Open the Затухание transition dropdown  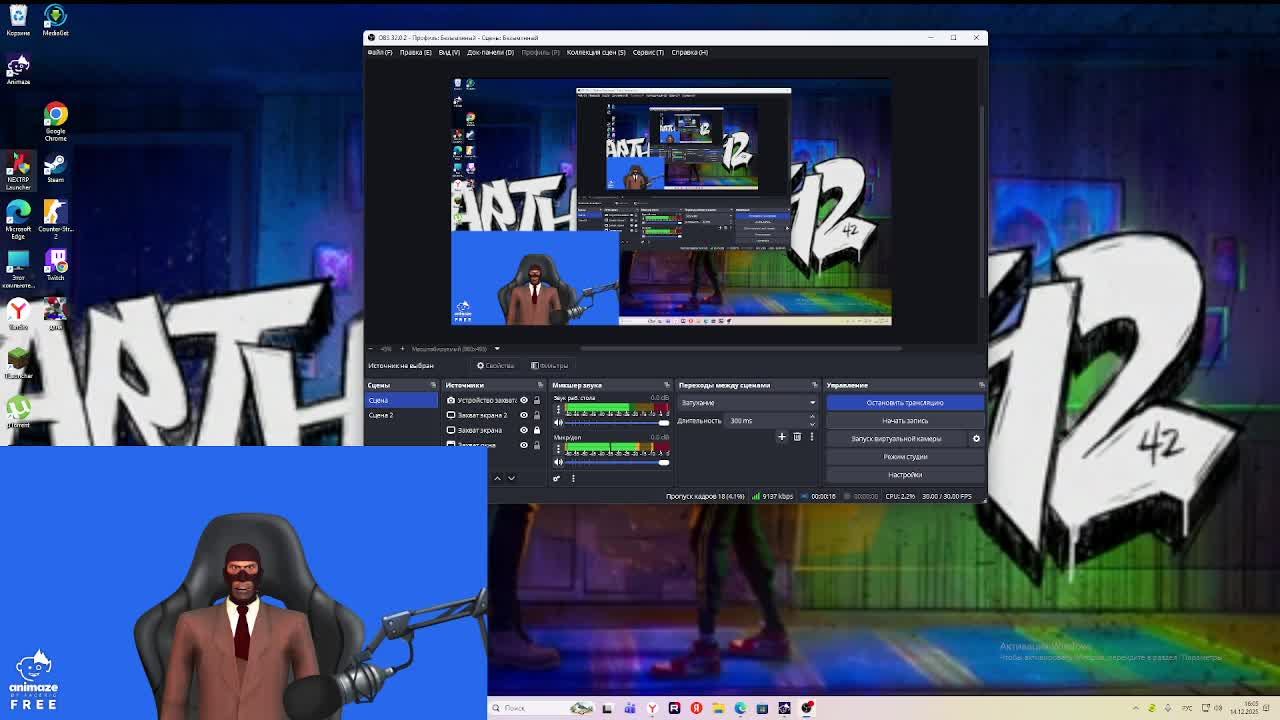tap(747, 403)
